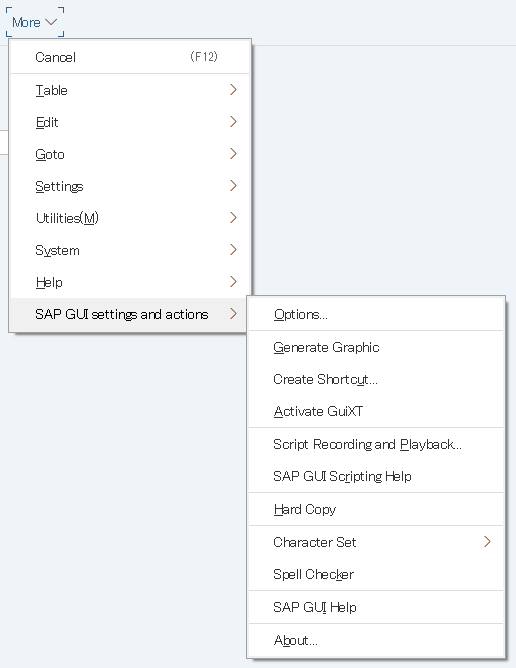The image size is (516, 668).
Task: Expand the Table submenu
Action: click(x=130, y=90)
